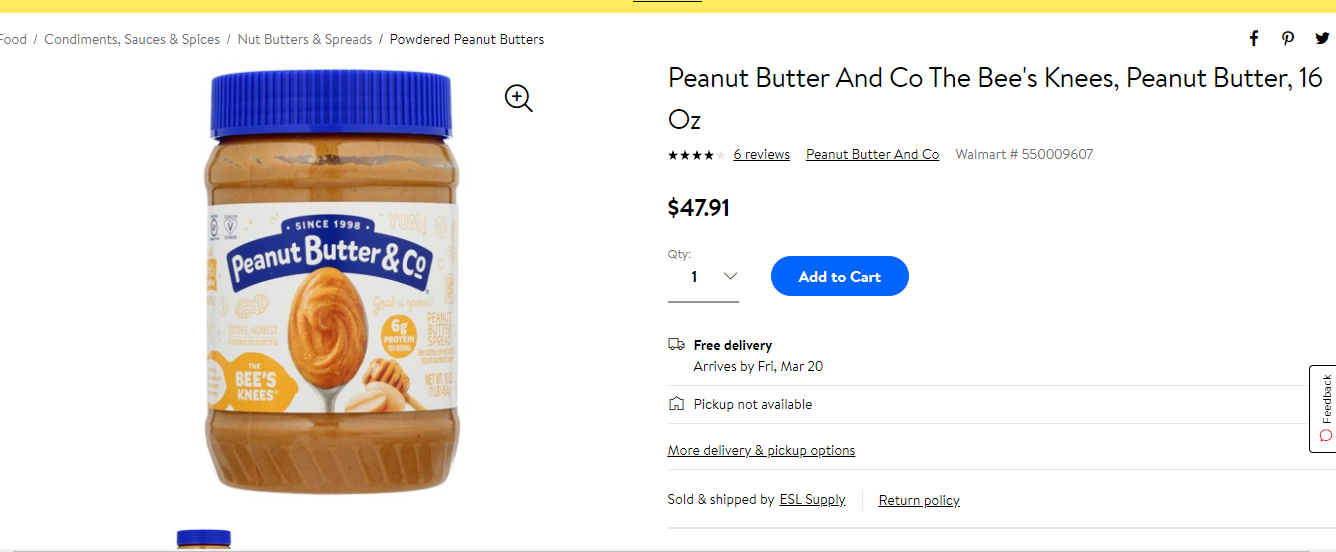Share product on Facebook icon
Image resolution: width=1336 pixels, height=552 pixels.
pyautogui.click(x=1254, y=39)
